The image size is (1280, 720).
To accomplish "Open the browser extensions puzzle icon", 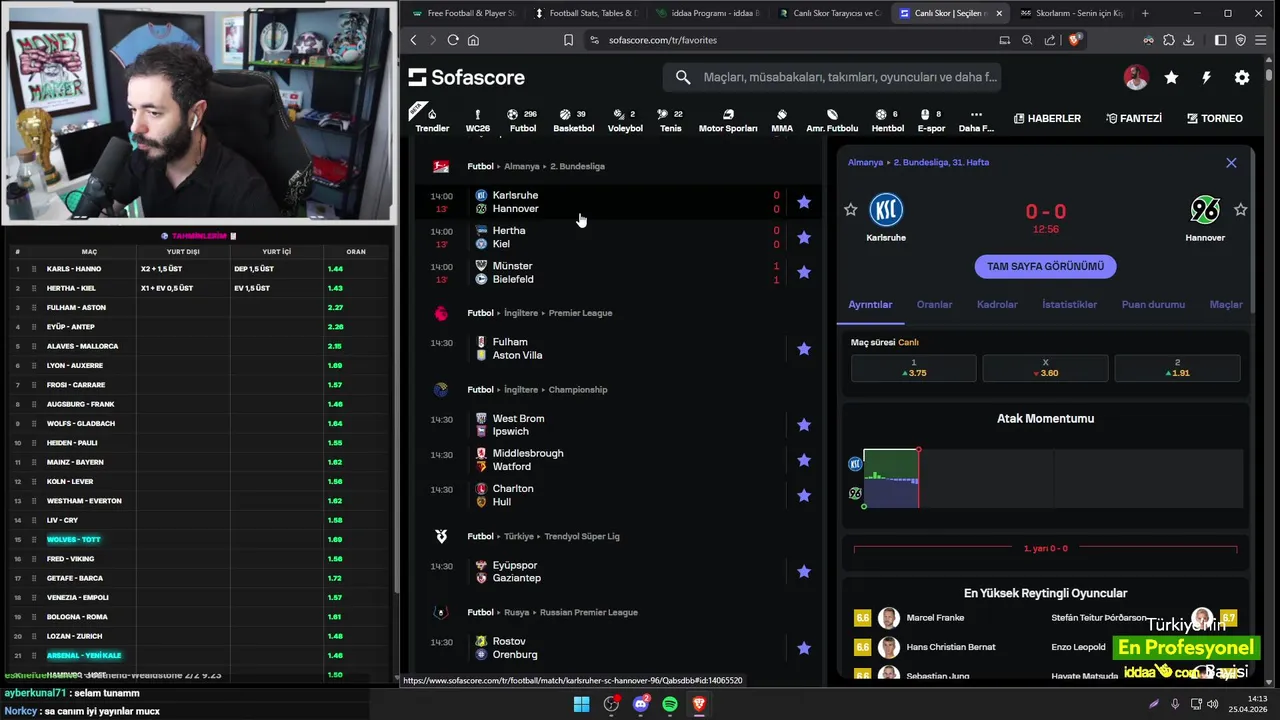I will 1168,40.
